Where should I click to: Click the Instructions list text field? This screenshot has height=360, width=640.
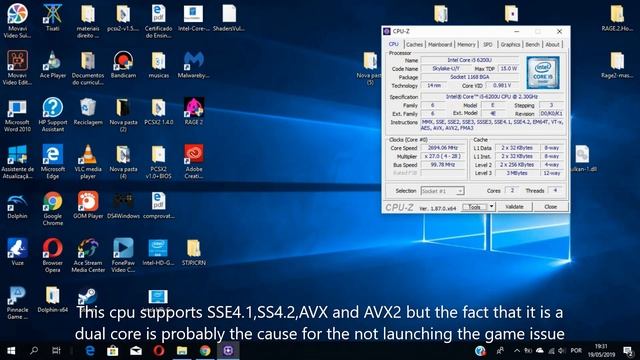click(x=493, y=125)
